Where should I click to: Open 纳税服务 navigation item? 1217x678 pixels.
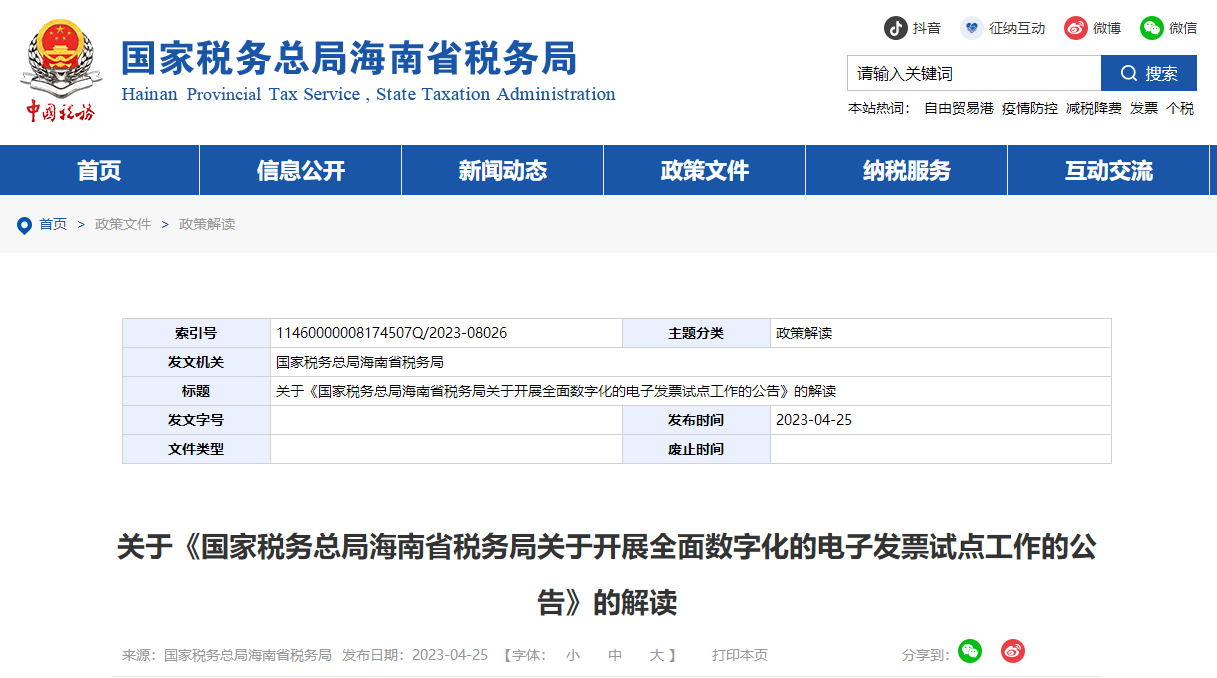907,170
